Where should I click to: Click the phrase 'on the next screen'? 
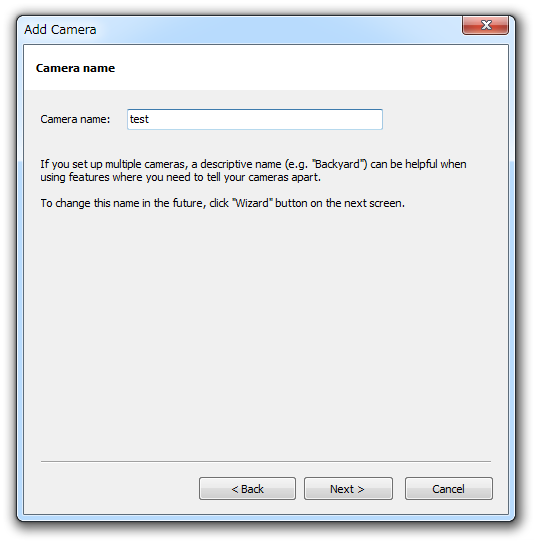point(357,203)
